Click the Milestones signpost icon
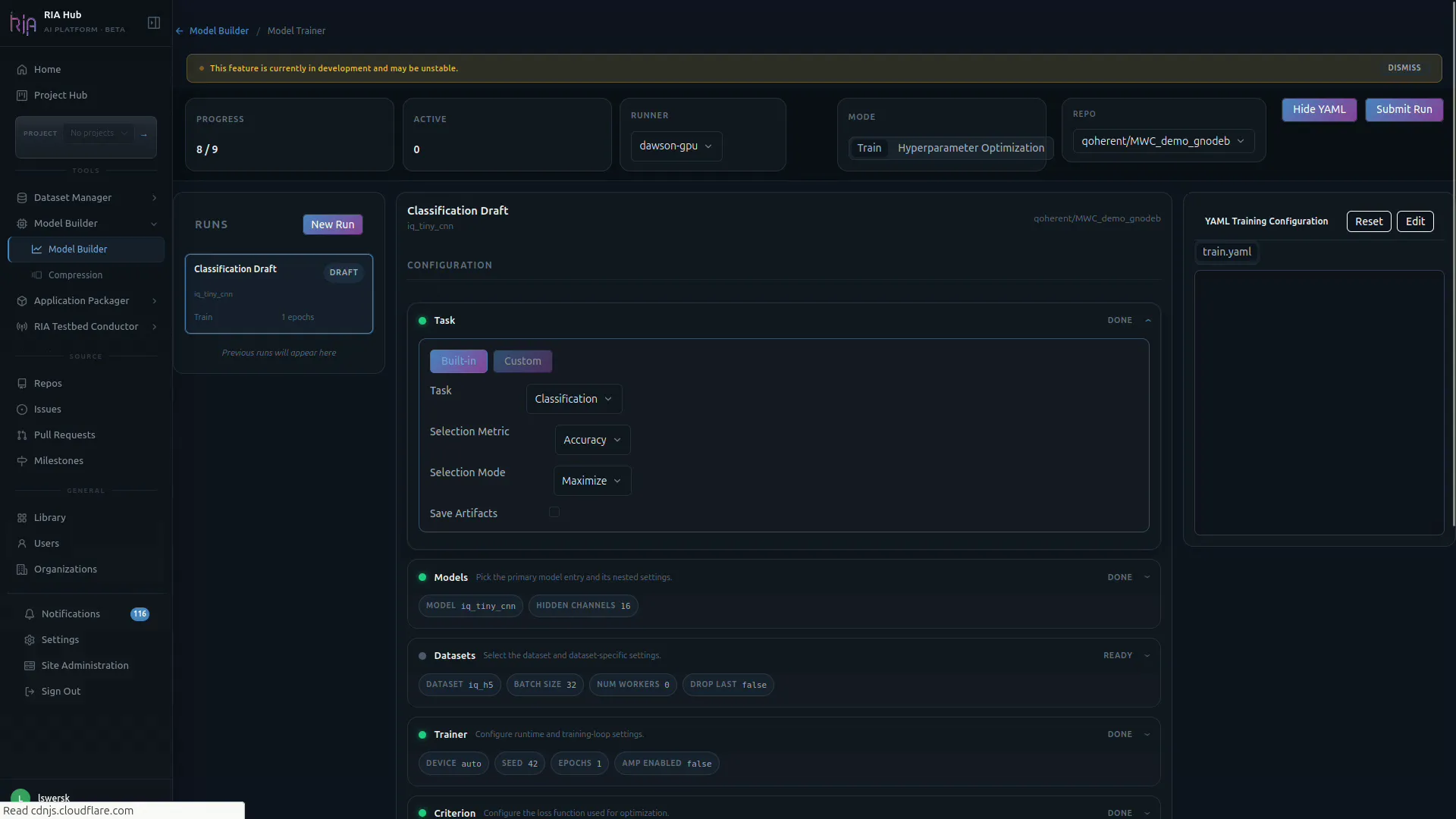This screenshot has height=819, width=1456. (x=22, y=461)
